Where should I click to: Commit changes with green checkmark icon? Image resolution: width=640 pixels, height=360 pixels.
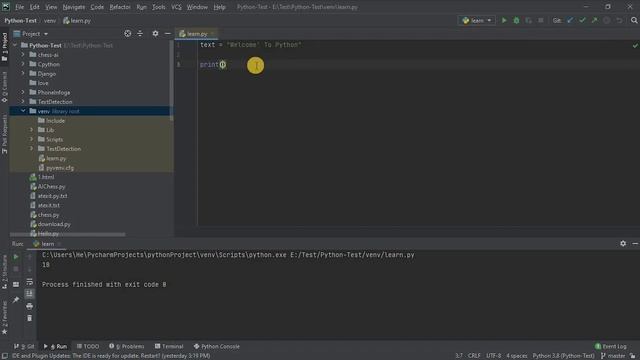582,20
